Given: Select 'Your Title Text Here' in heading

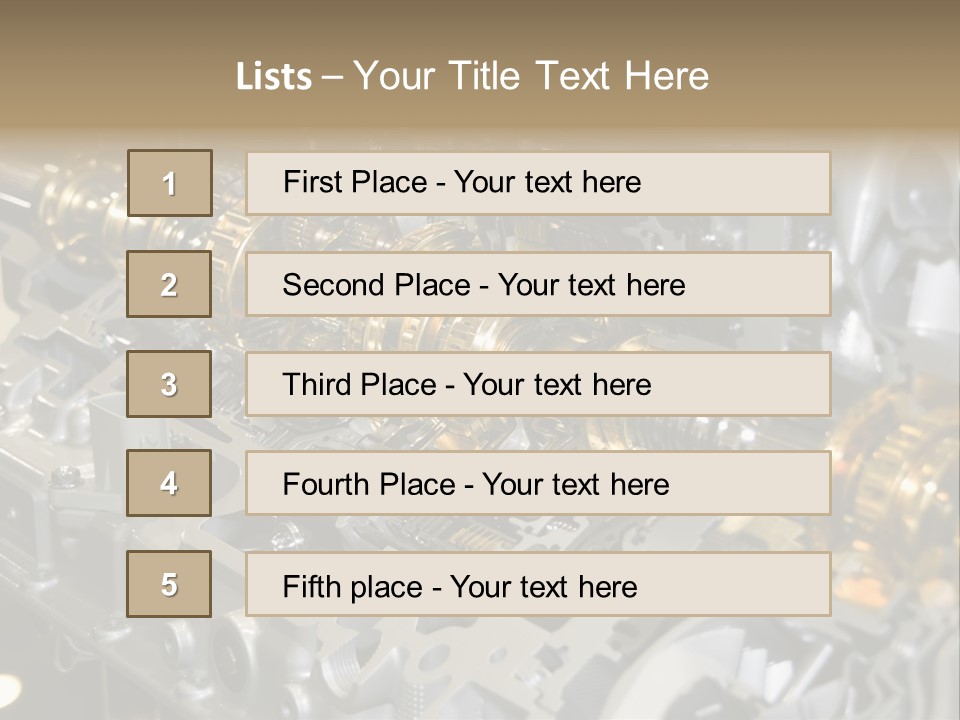Looking at the screenshot, I should coord(531,76).
